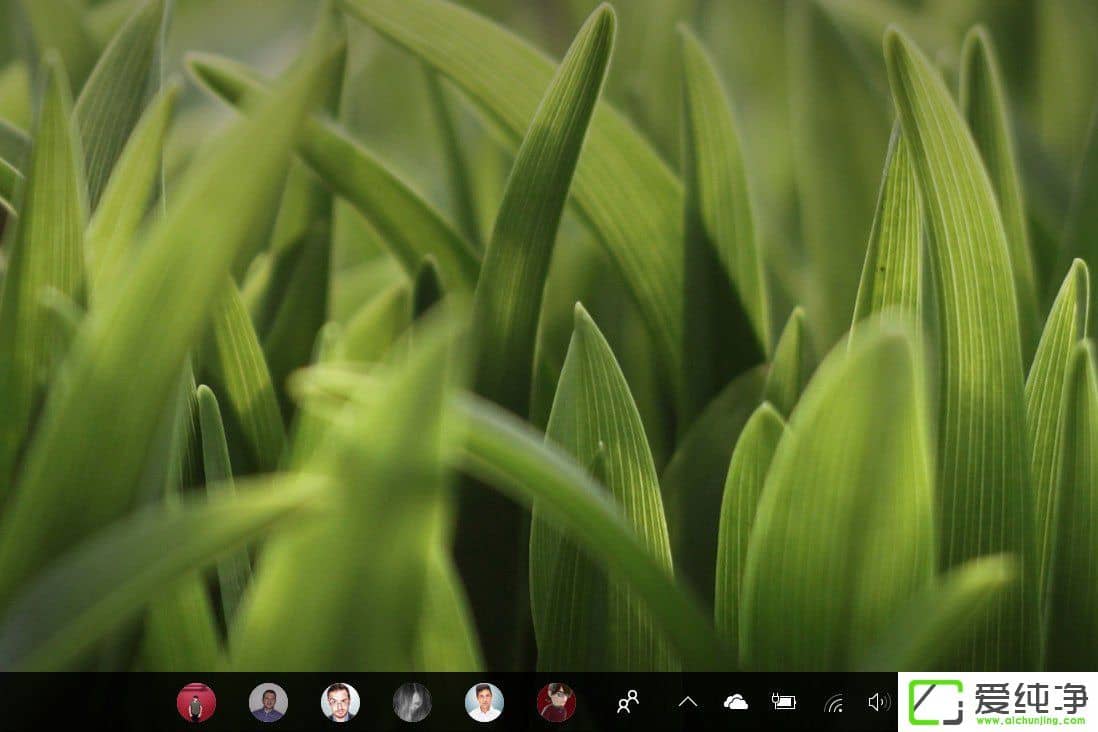Select the white-shirt contact avatar
Viewport: 1098px width, 732px height.
(482, 703)
